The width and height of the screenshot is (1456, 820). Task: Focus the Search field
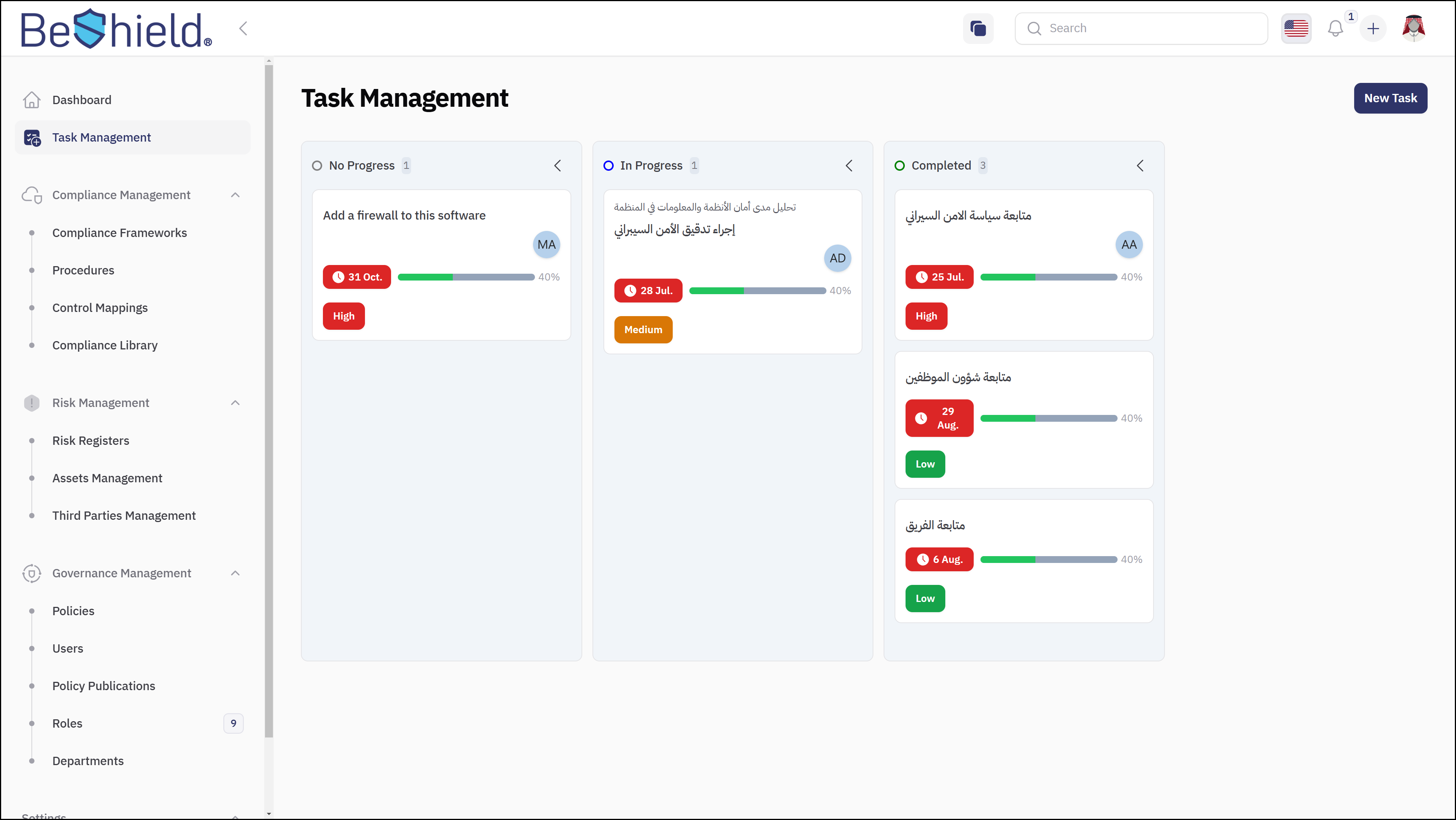[x=1141, y=28]
